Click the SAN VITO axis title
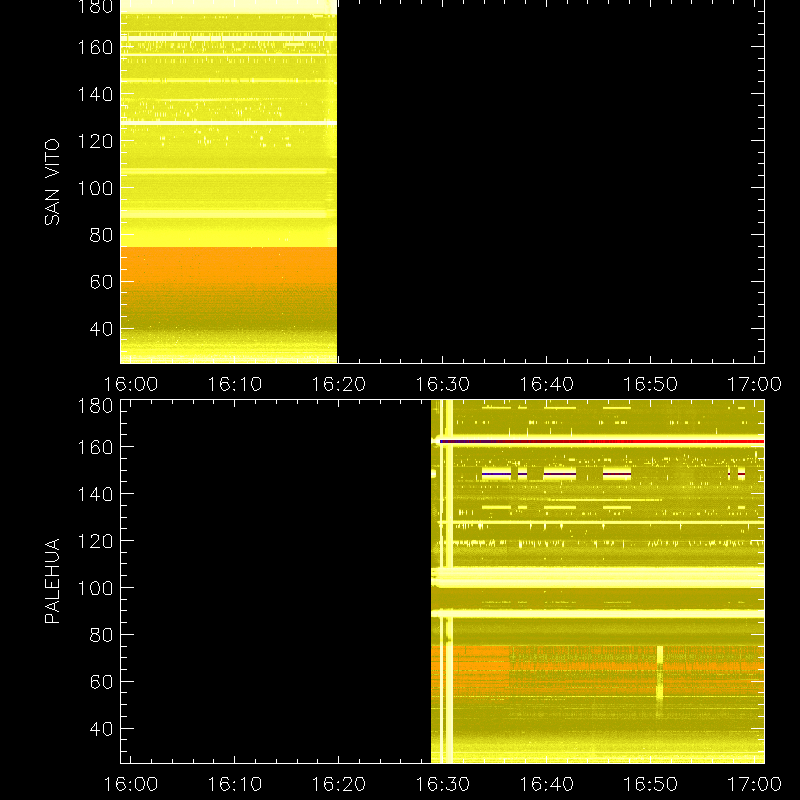 click(x=52, y=182)
